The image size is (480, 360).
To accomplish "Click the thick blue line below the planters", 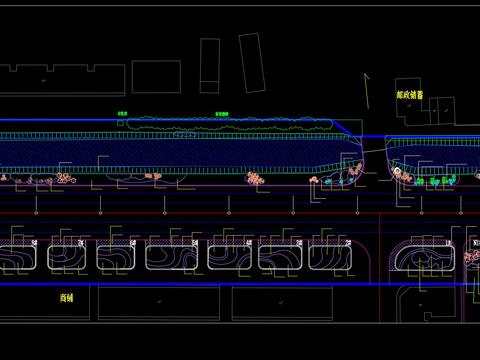I will [x=240, y=284].
